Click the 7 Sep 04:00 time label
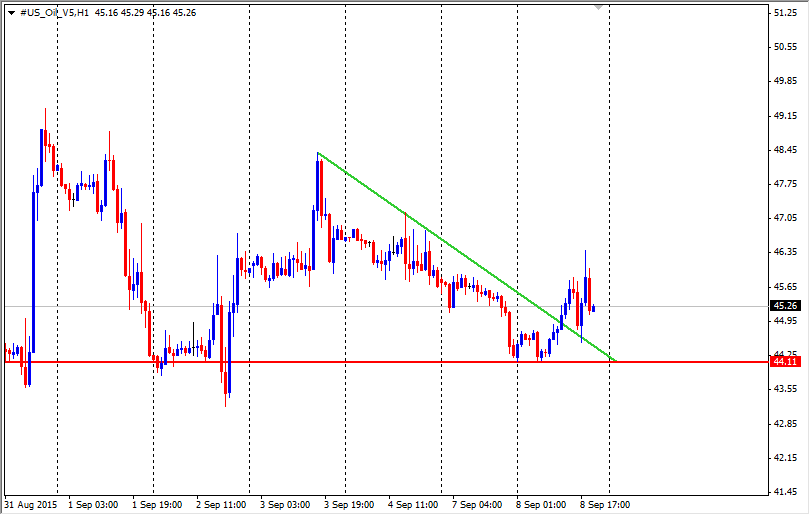 (477, 505)
